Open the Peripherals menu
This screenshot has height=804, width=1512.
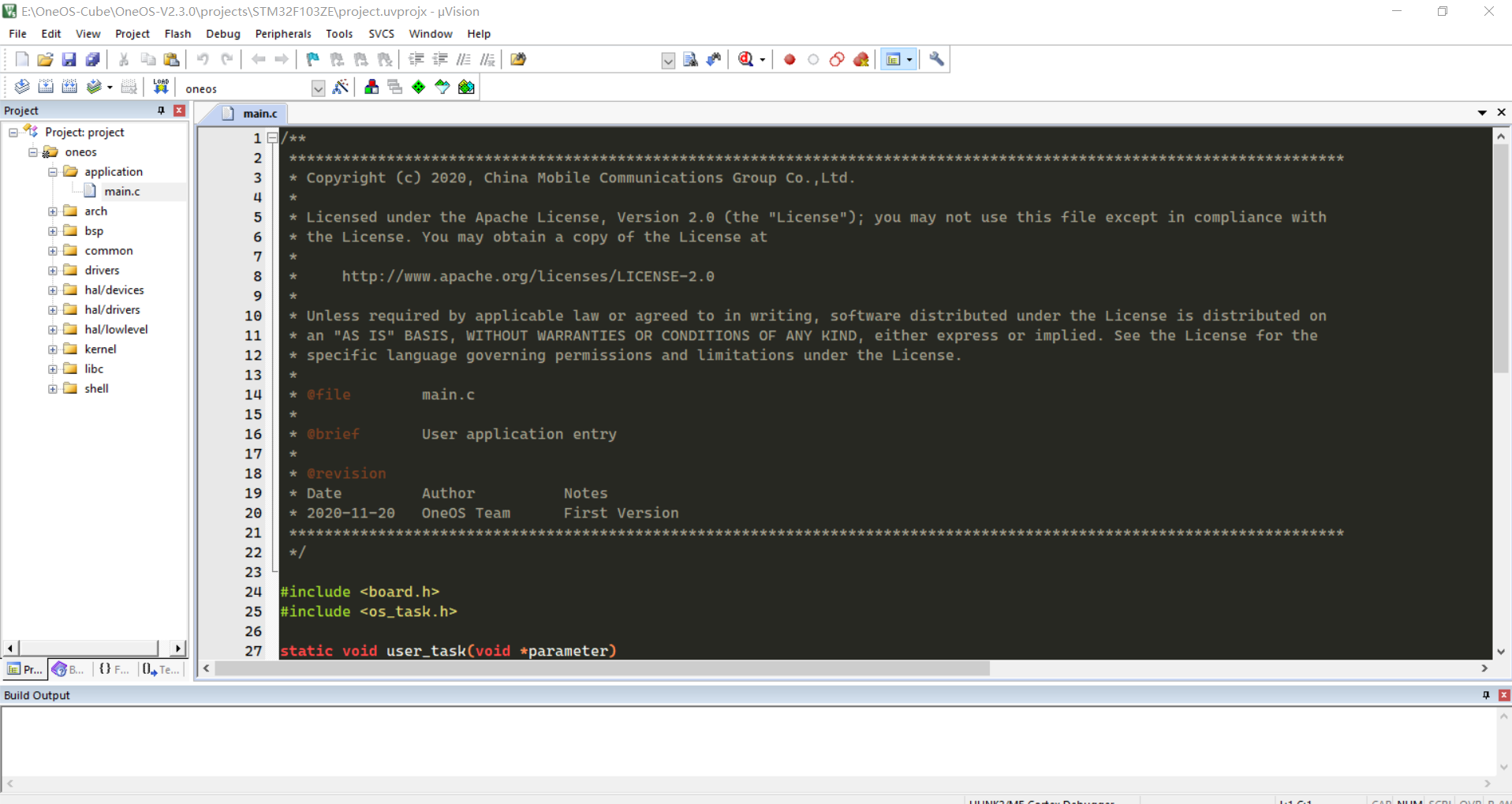pyautogui.click(x=282, y=33)
